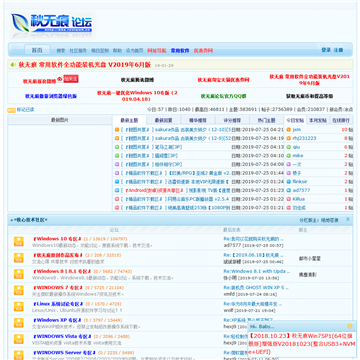Collapse the core technology community section

(x=348, y=220)
